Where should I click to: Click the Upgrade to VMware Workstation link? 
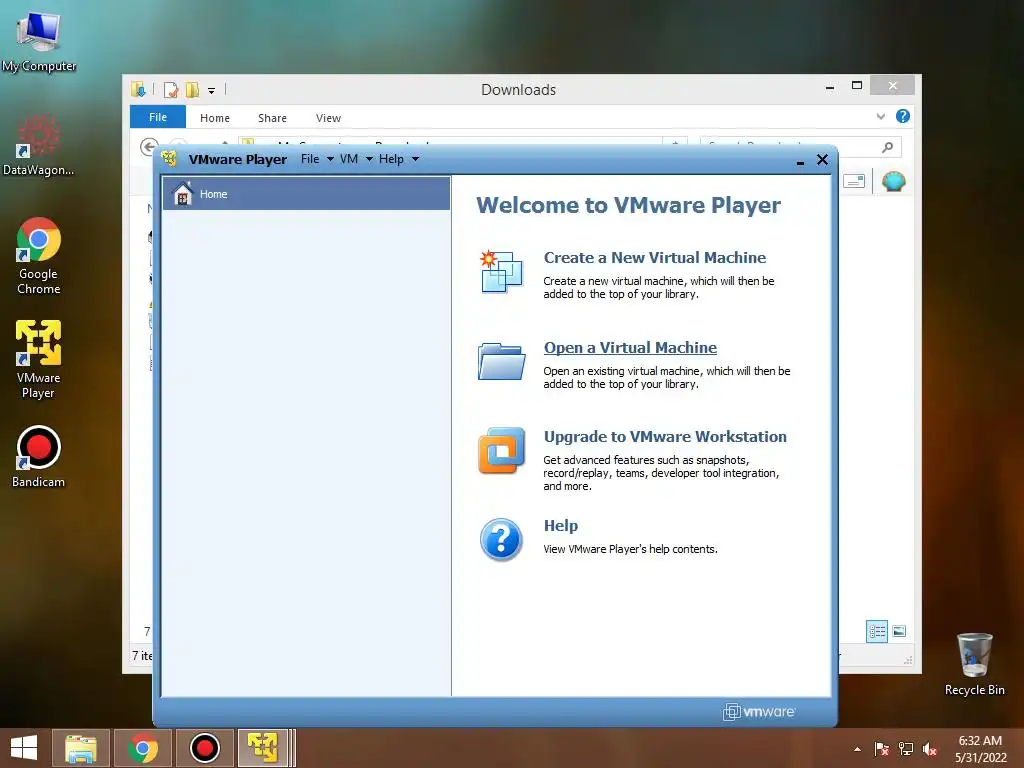[x=665, y=436]
